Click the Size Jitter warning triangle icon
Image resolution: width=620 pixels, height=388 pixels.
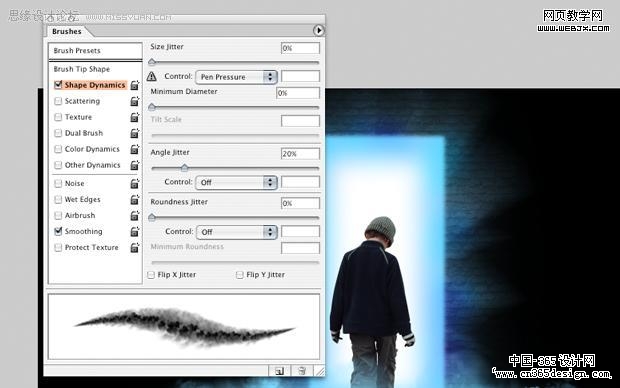151,76
